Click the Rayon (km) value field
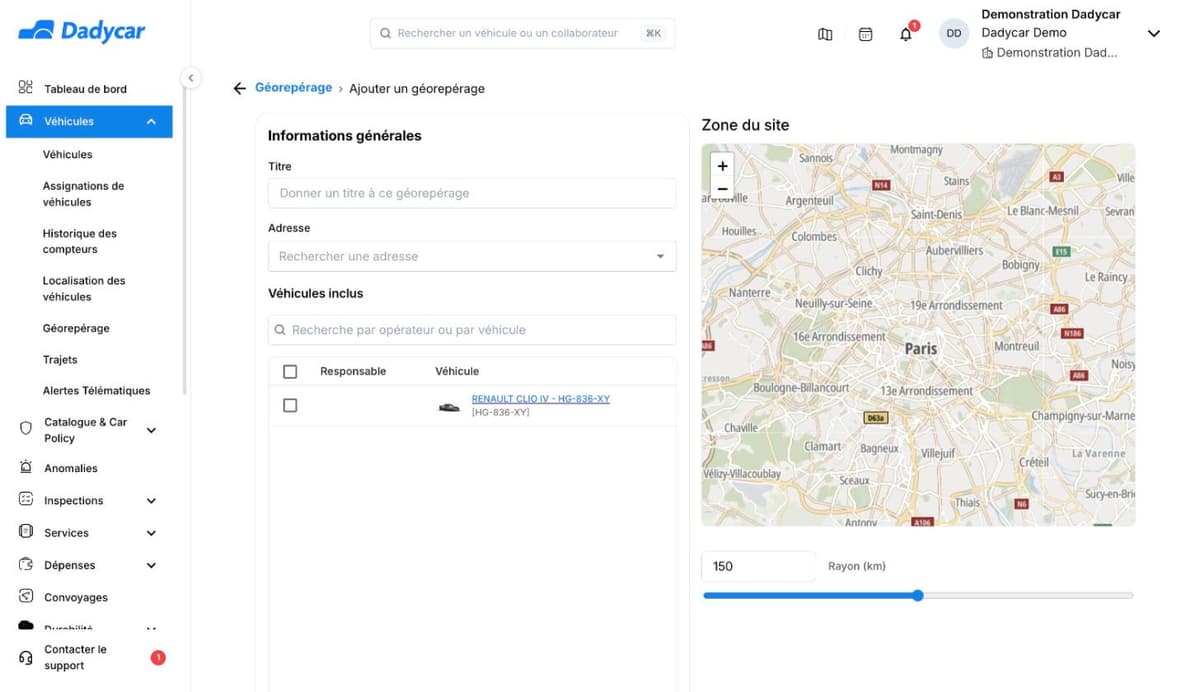This screenshot has height=692, width=1200. [x=759, y=566]
